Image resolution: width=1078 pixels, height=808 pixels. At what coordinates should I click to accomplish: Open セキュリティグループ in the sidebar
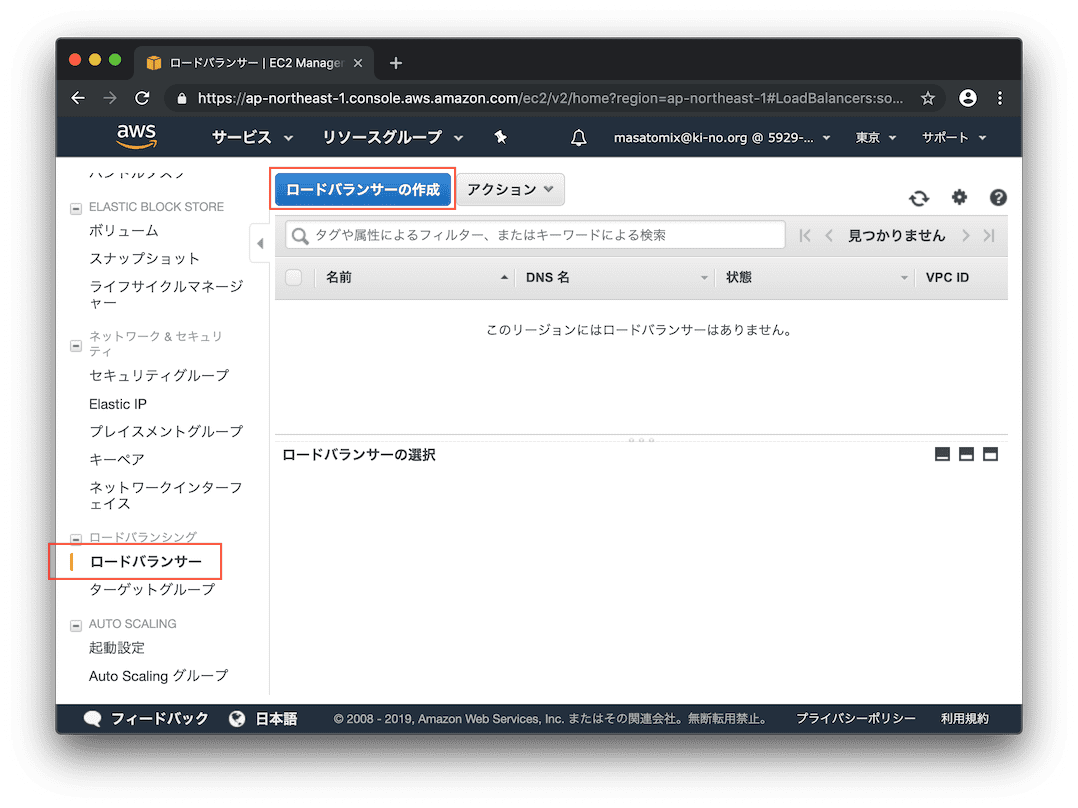(x=159, y=375)
